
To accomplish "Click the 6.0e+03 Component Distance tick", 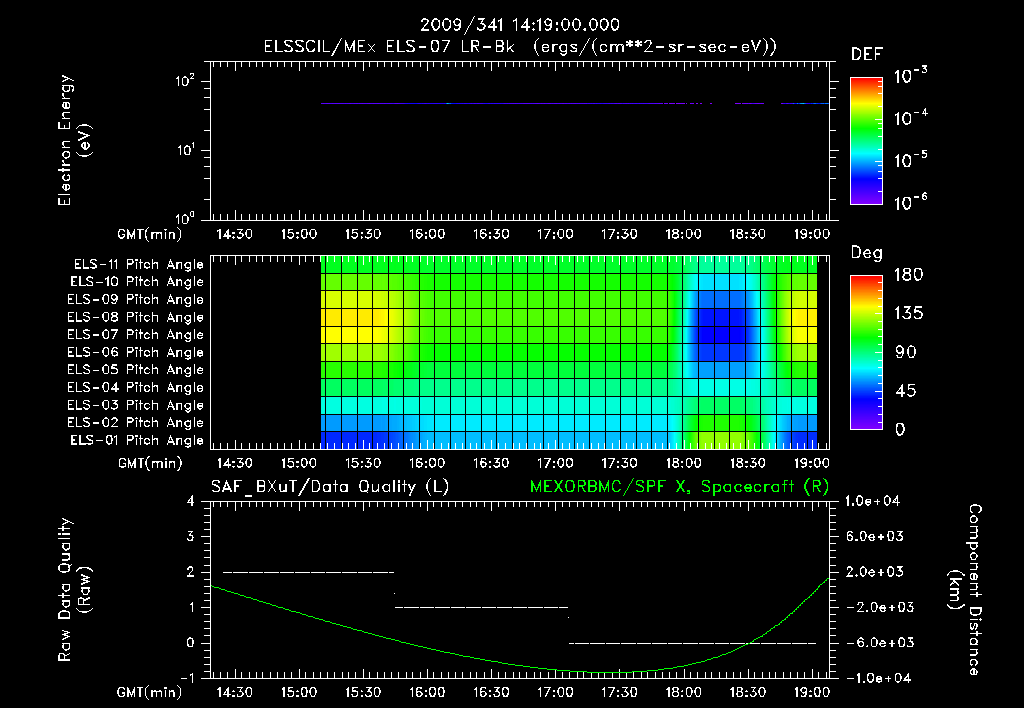I will (x=876, y=537).
